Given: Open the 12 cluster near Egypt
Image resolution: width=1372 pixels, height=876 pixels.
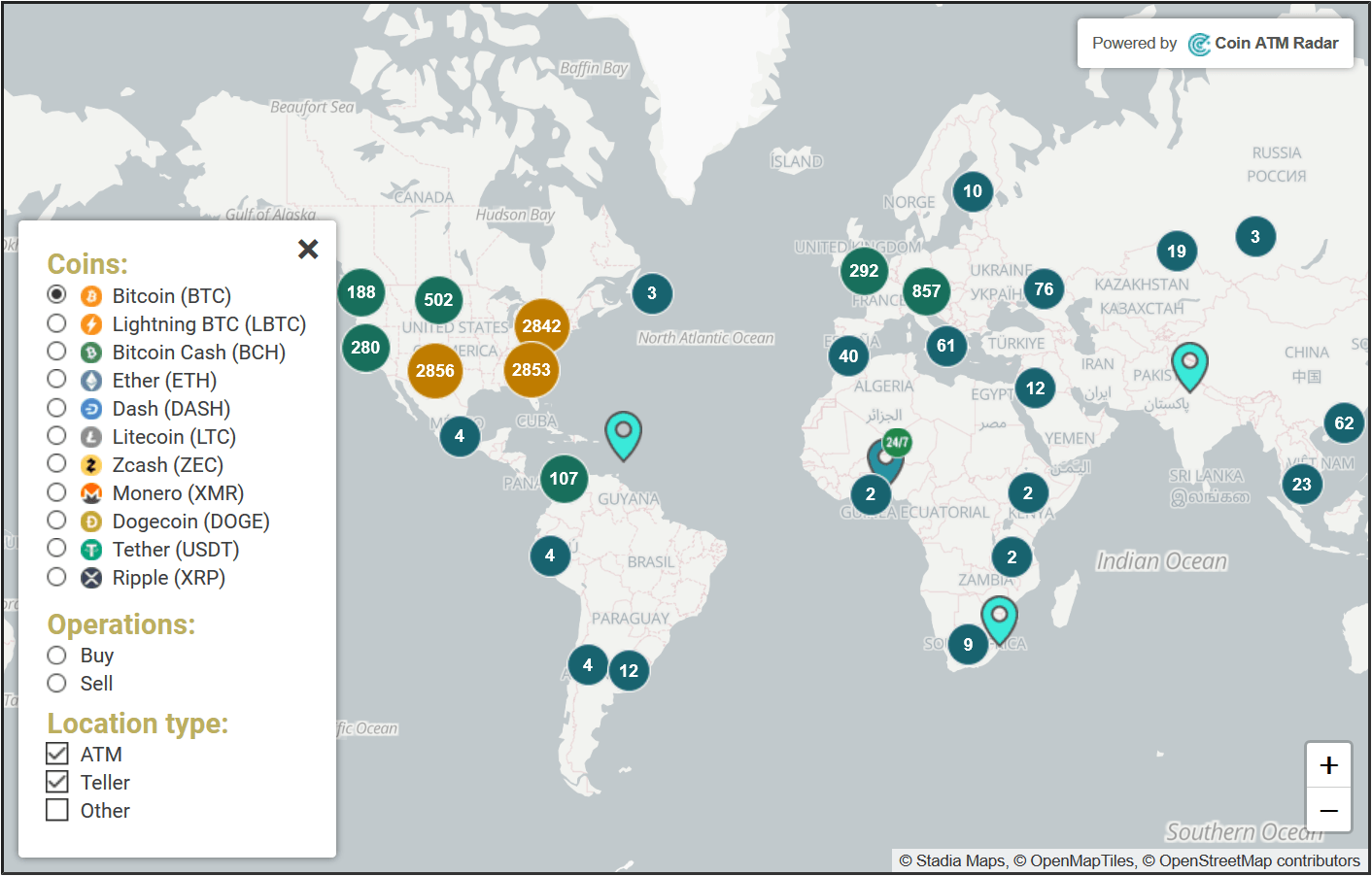Looking at the screenshot, I should (x=1036, y=388).
